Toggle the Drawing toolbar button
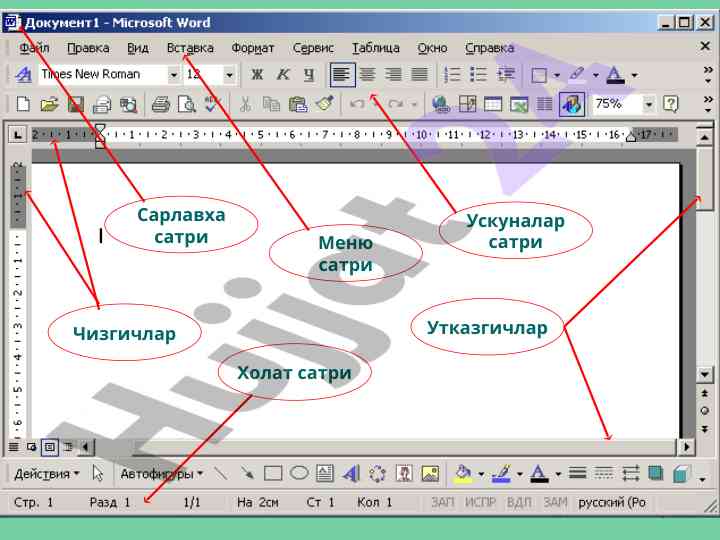This screenshot has width=720, height=540. 572,104
